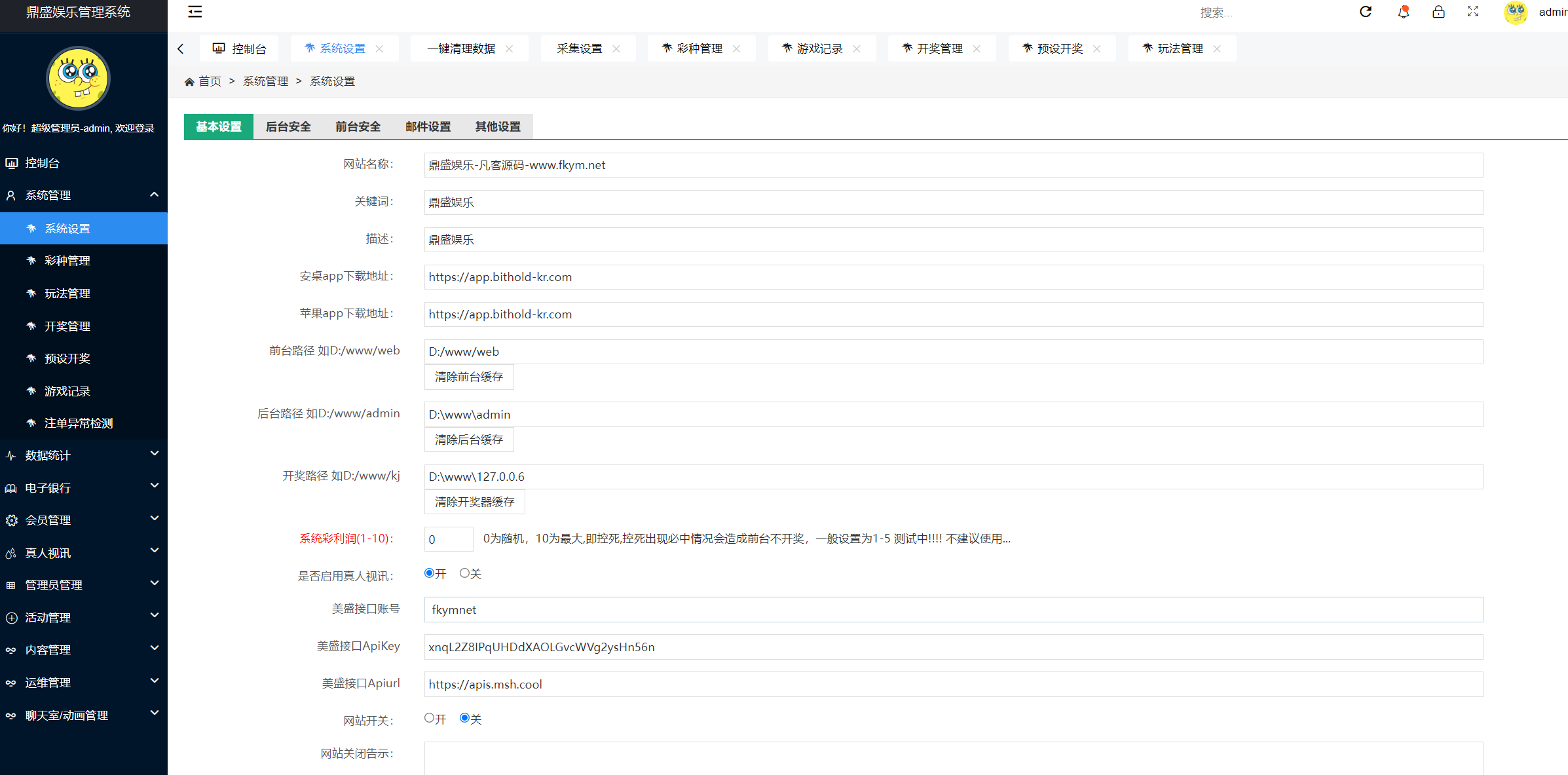
Task: Click the lock screen icon
Action: (x=1438, y=12)
